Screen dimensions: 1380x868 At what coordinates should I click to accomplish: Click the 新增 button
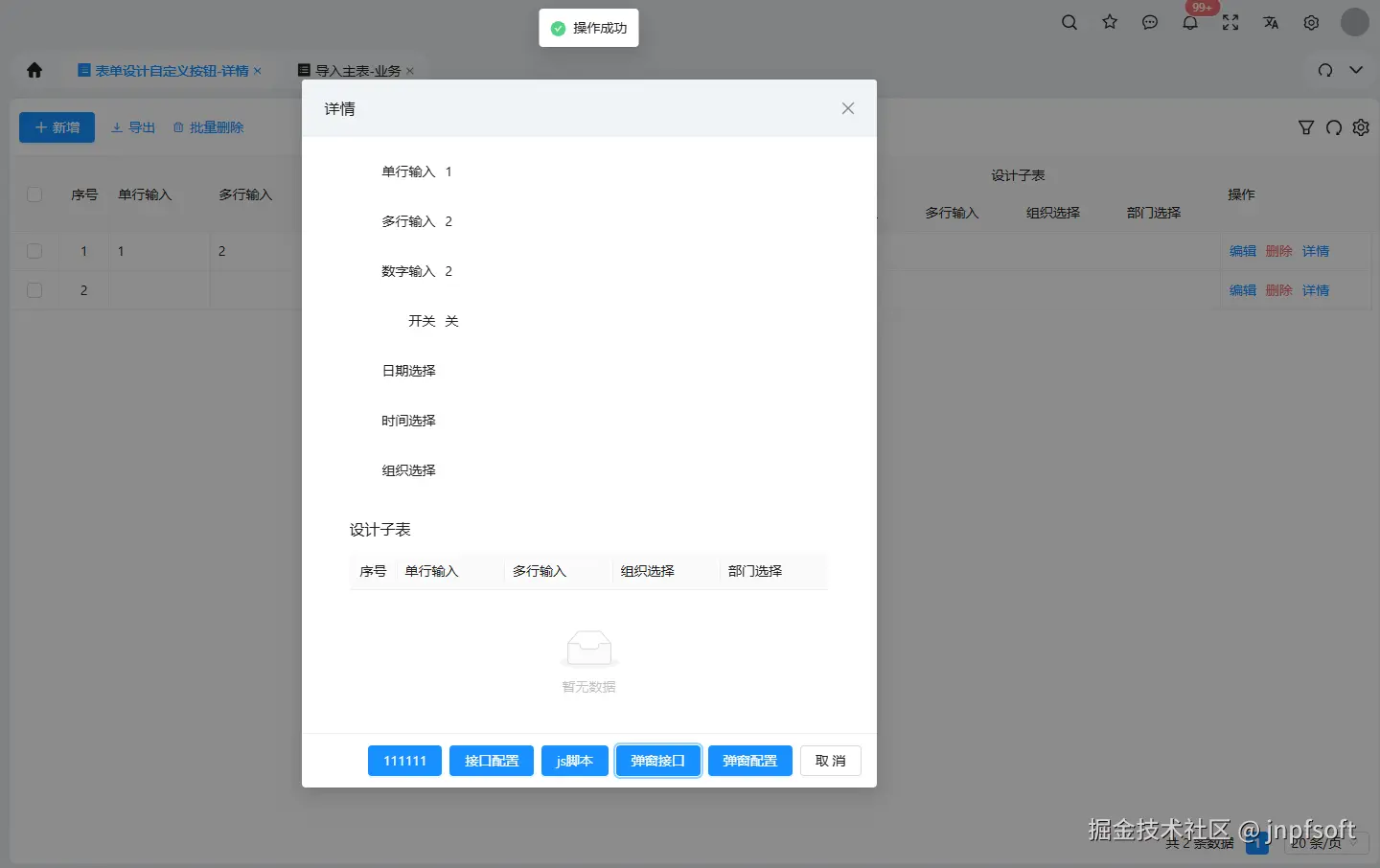[x=57, y=127]
